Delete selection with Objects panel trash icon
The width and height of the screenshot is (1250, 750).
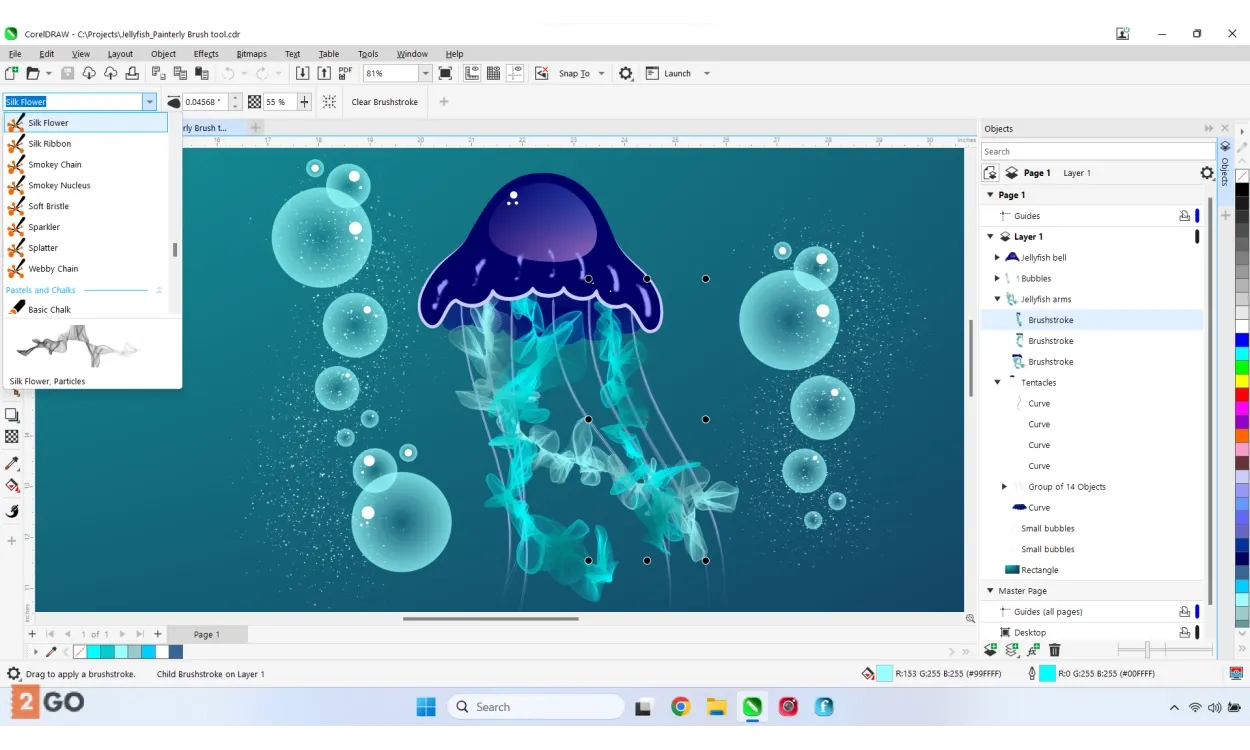[1054, 650]
